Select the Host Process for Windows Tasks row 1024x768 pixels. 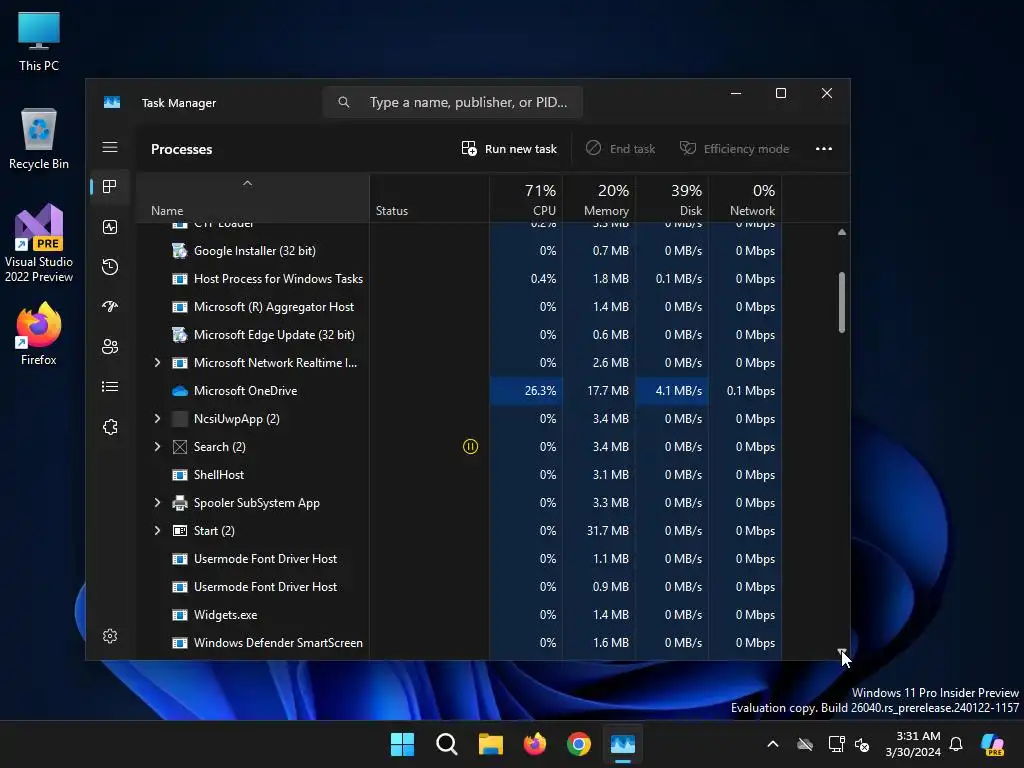(x=458, y=279)
